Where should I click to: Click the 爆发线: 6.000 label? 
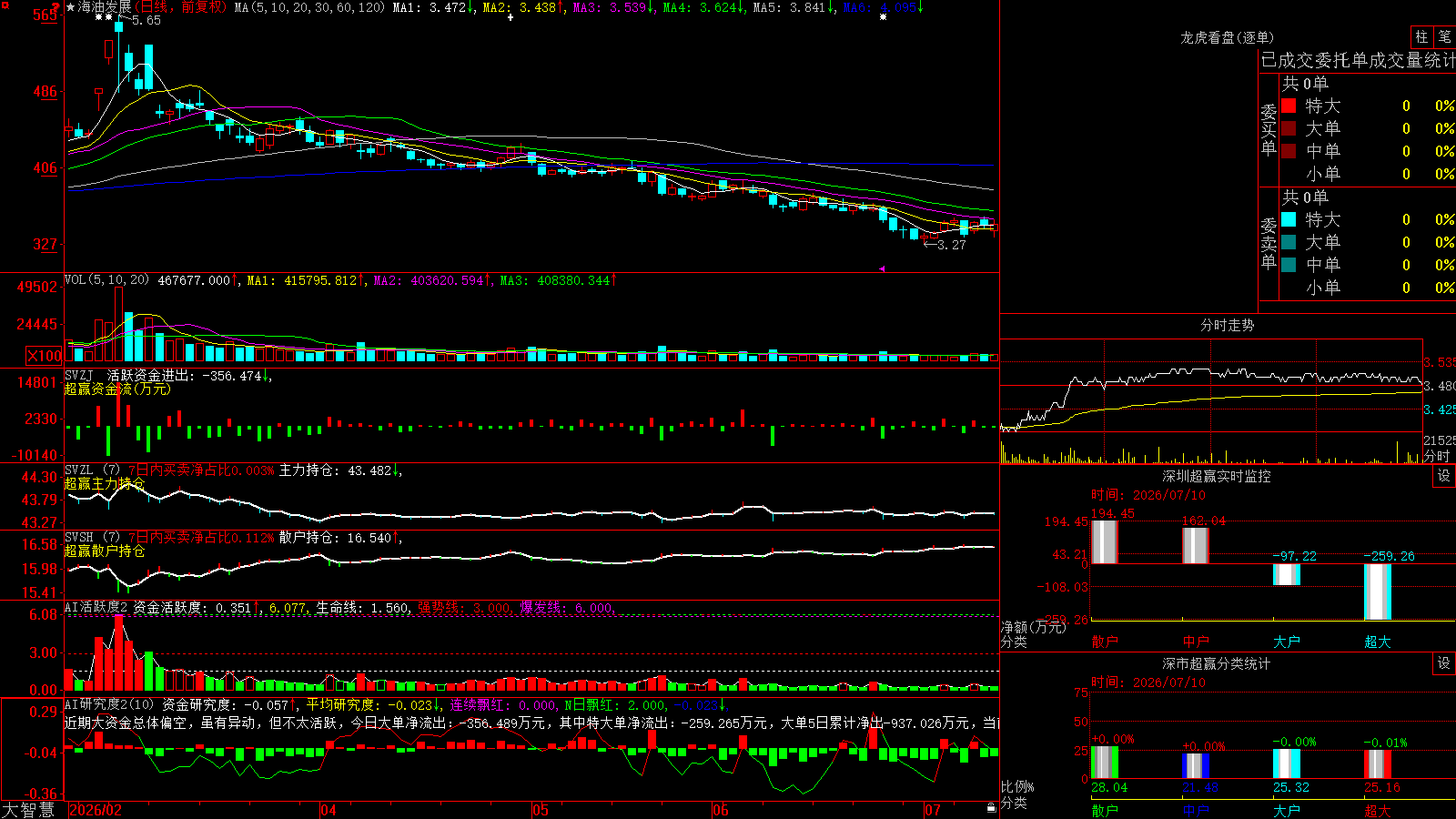click(x=566, y=607)
